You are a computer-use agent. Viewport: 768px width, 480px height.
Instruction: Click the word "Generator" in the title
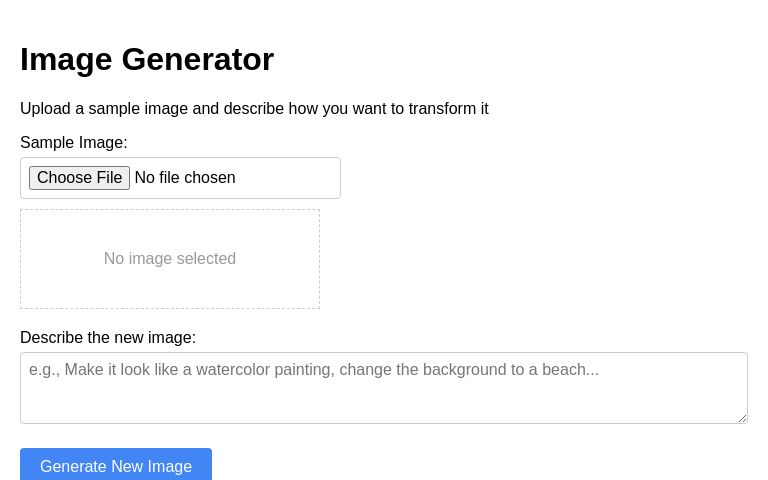[198, 60]
